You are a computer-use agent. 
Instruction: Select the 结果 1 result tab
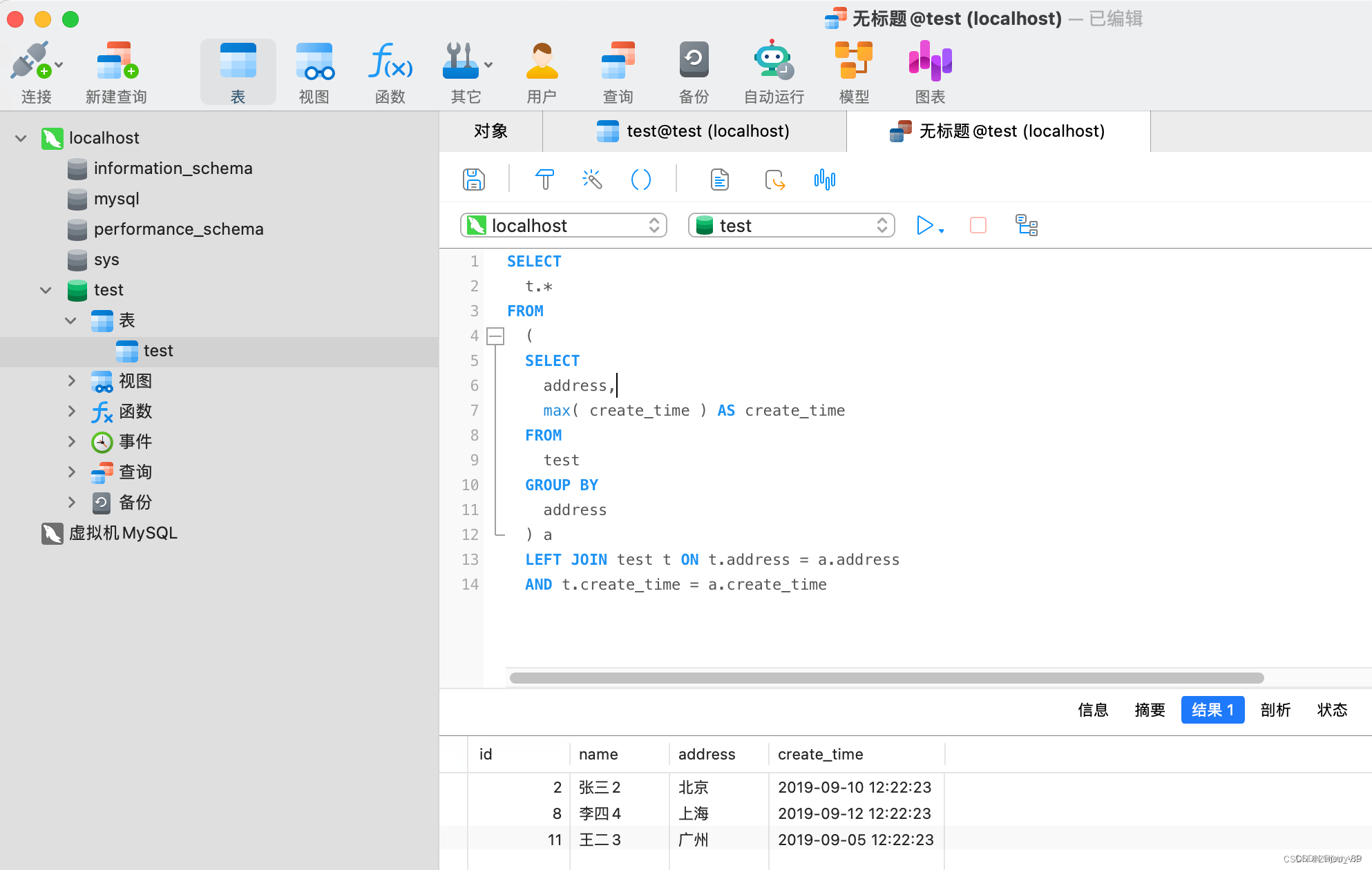pyautogui.click(x=1212, y=710)
